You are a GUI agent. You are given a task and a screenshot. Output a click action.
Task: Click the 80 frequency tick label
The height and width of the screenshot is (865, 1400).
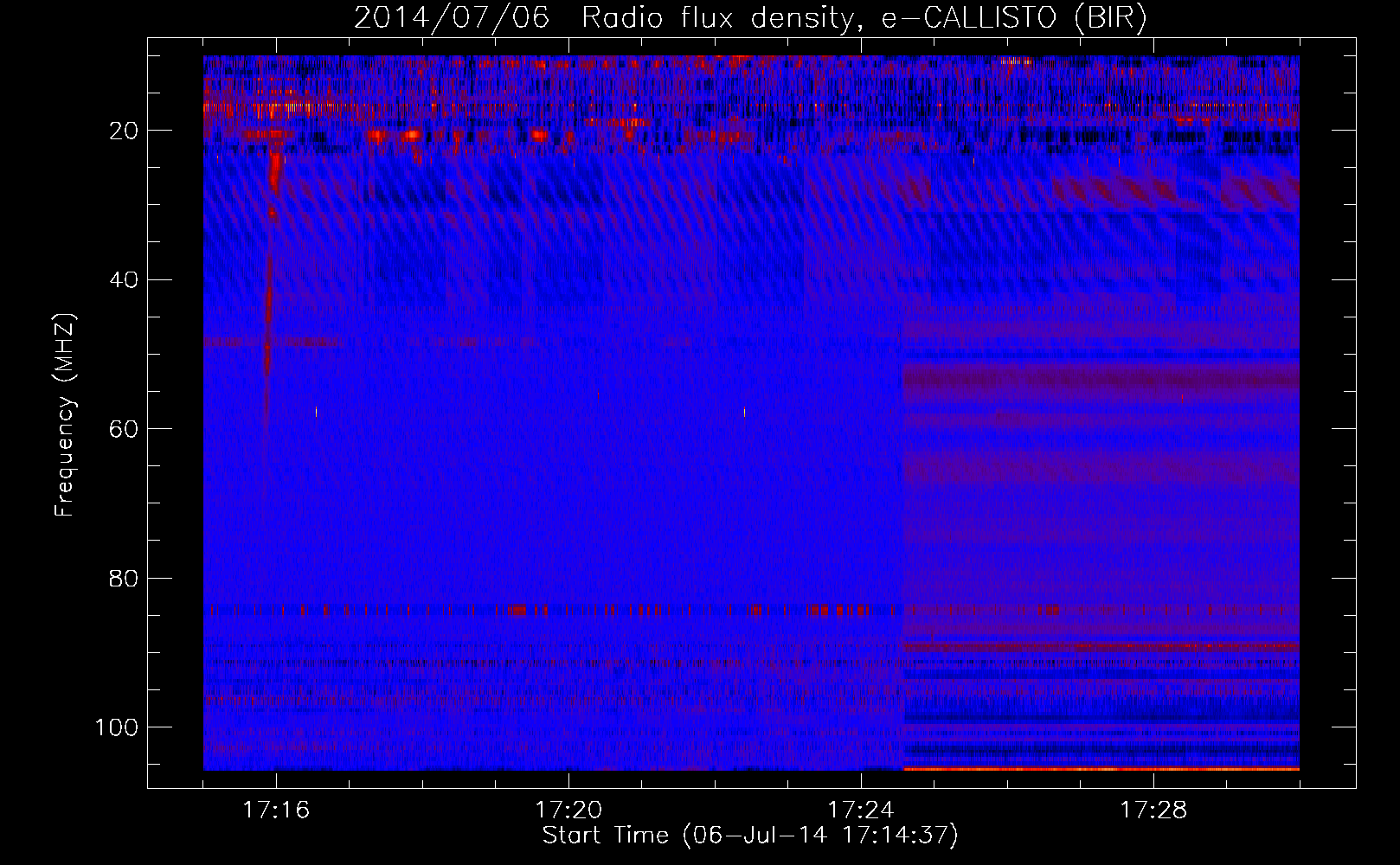click(124, 578)
